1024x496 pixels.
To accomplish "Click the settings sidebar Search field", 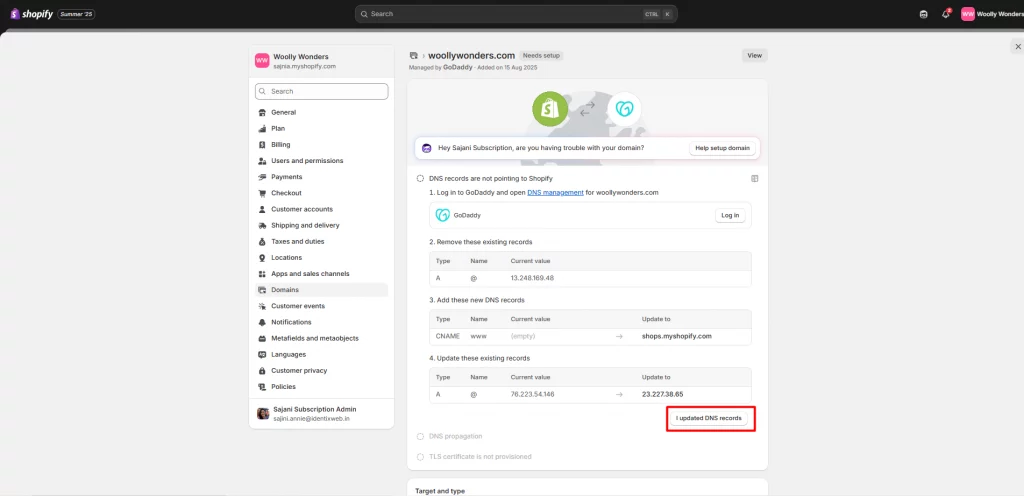I will pos(321,91).
